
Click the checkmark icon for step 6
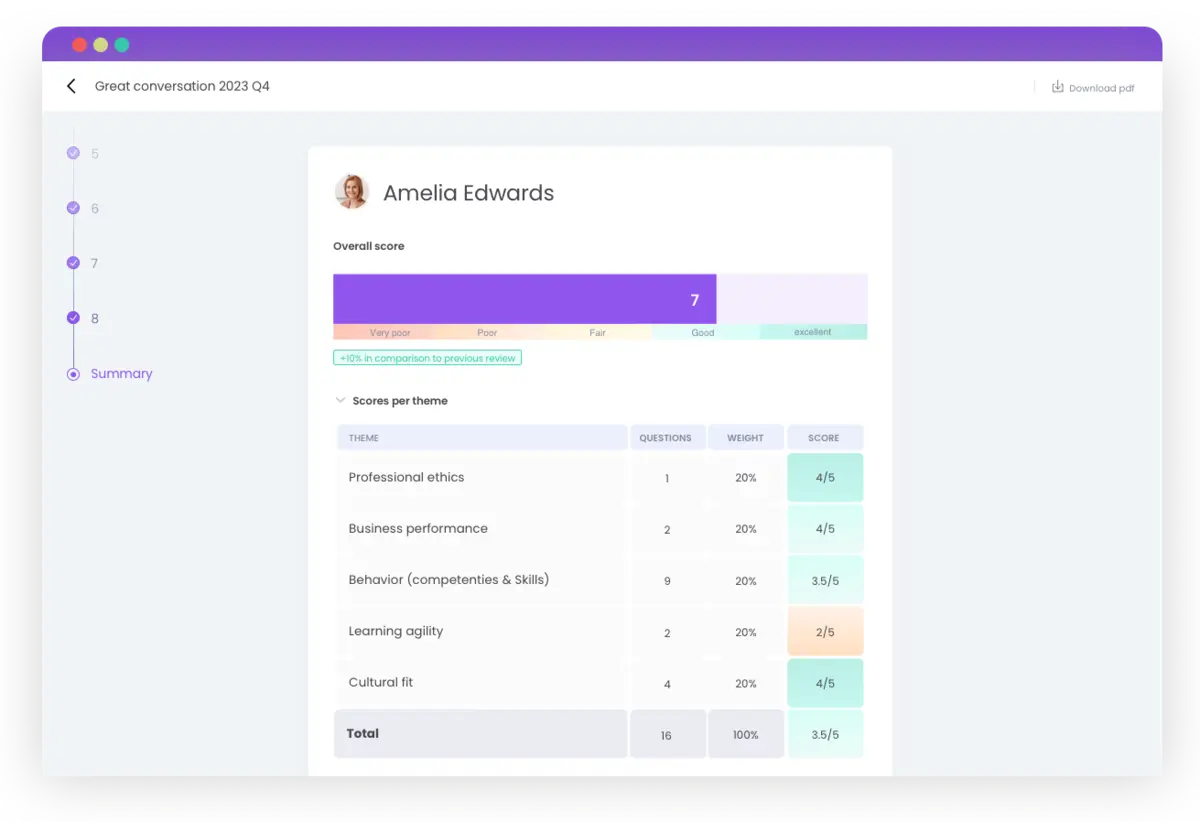[72, 208]
